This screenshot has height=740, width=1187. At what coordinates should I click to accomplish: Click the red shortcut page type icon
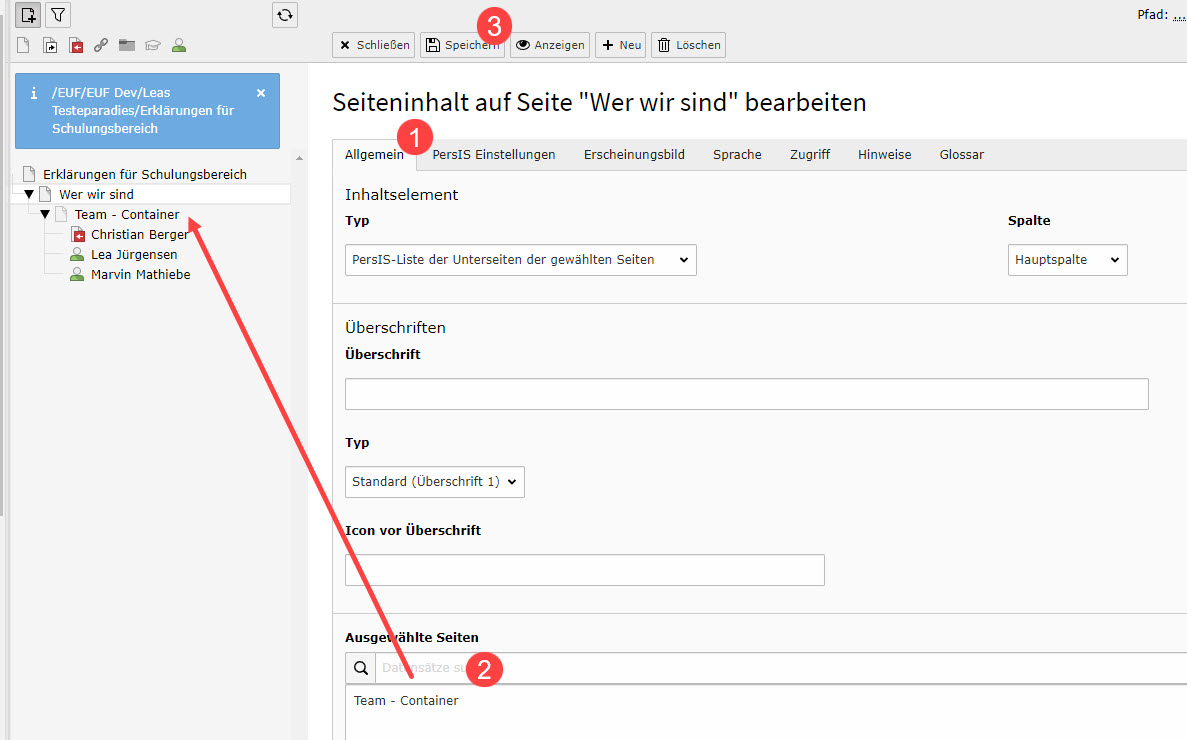tap(76, 45)
